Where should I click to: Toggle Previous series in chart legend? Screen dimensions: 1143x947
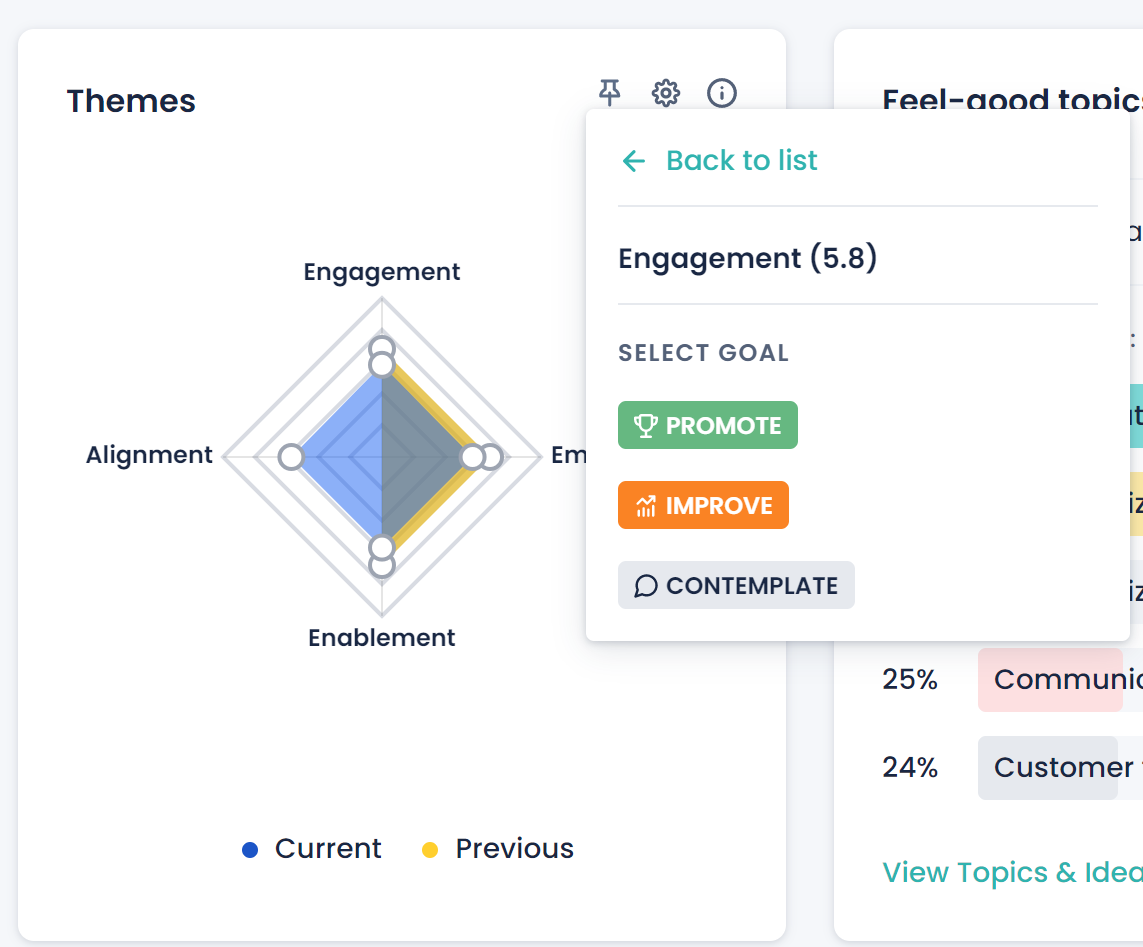pos(498,849)
